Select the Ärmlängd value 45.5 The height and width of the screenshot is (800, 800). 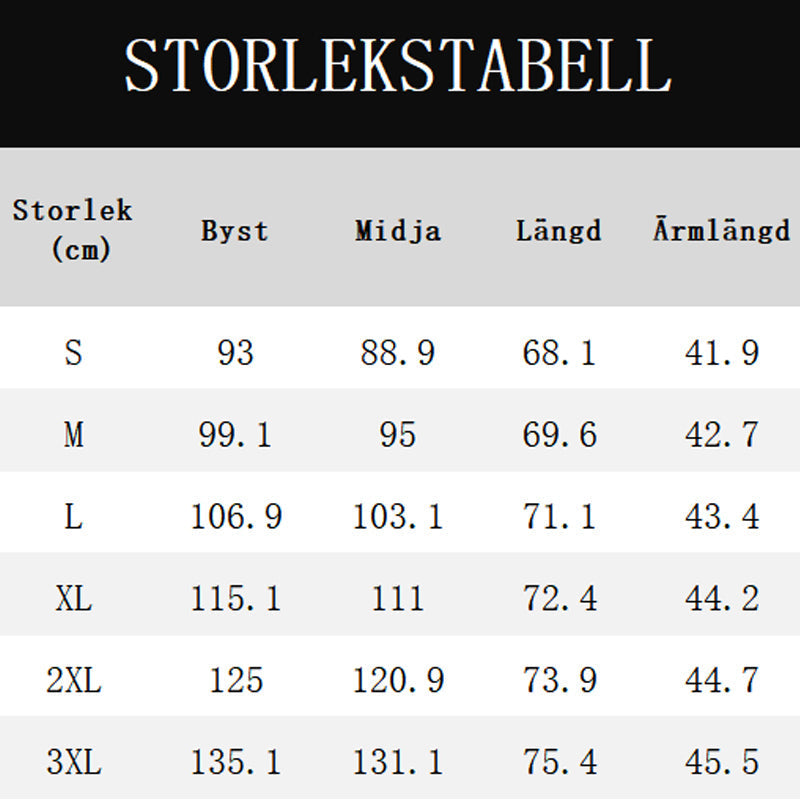[x=721, y=763]
